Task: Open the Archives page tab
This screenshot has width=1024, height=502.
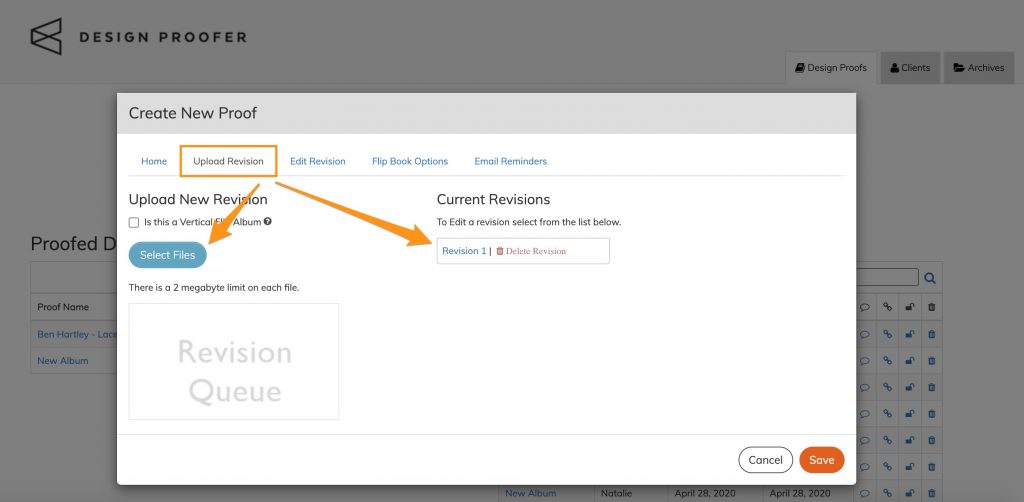Action: point(979,68)
